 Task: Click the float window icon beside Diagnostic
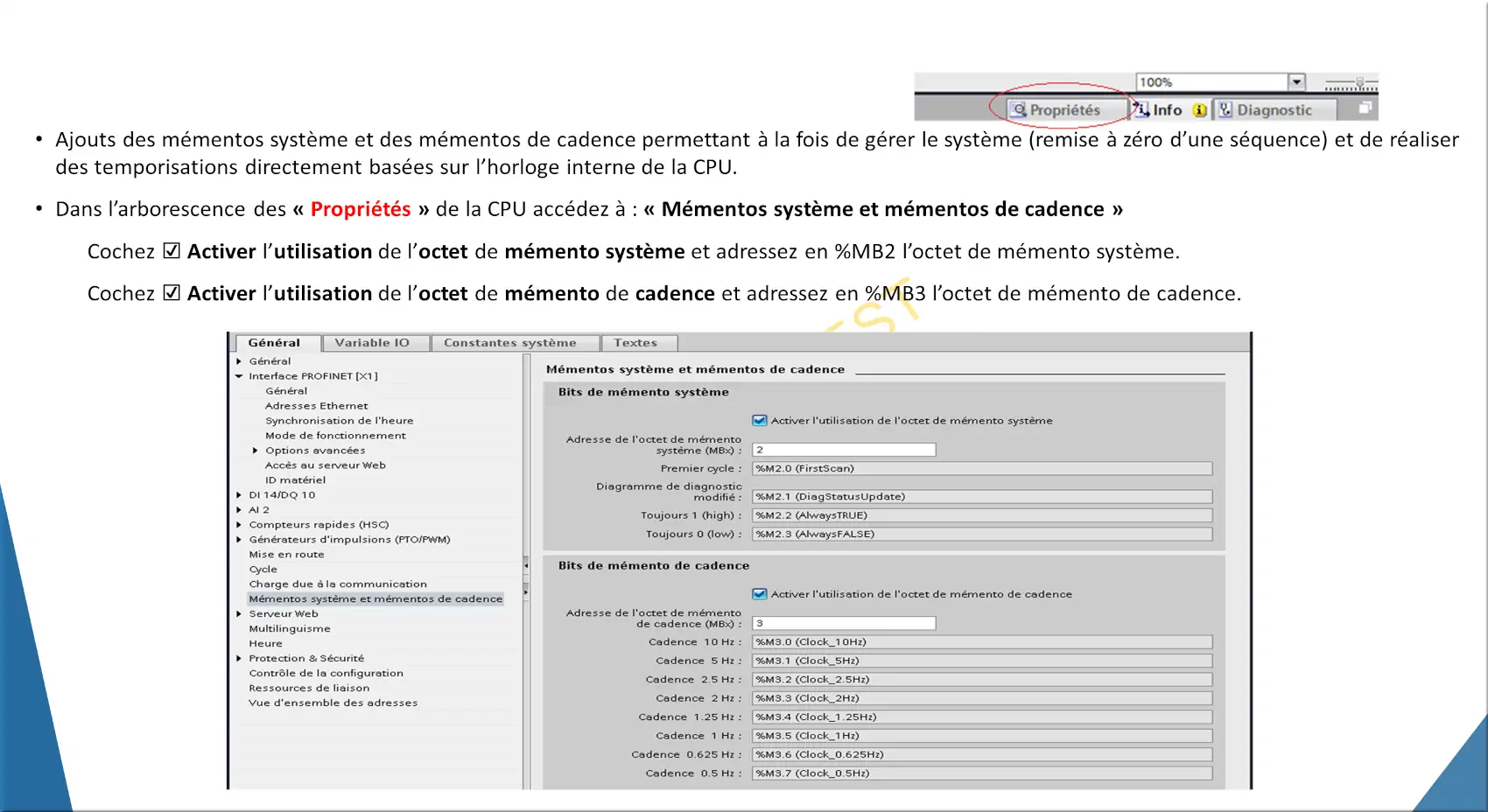pyautogui.click(x=1364, y=108)
